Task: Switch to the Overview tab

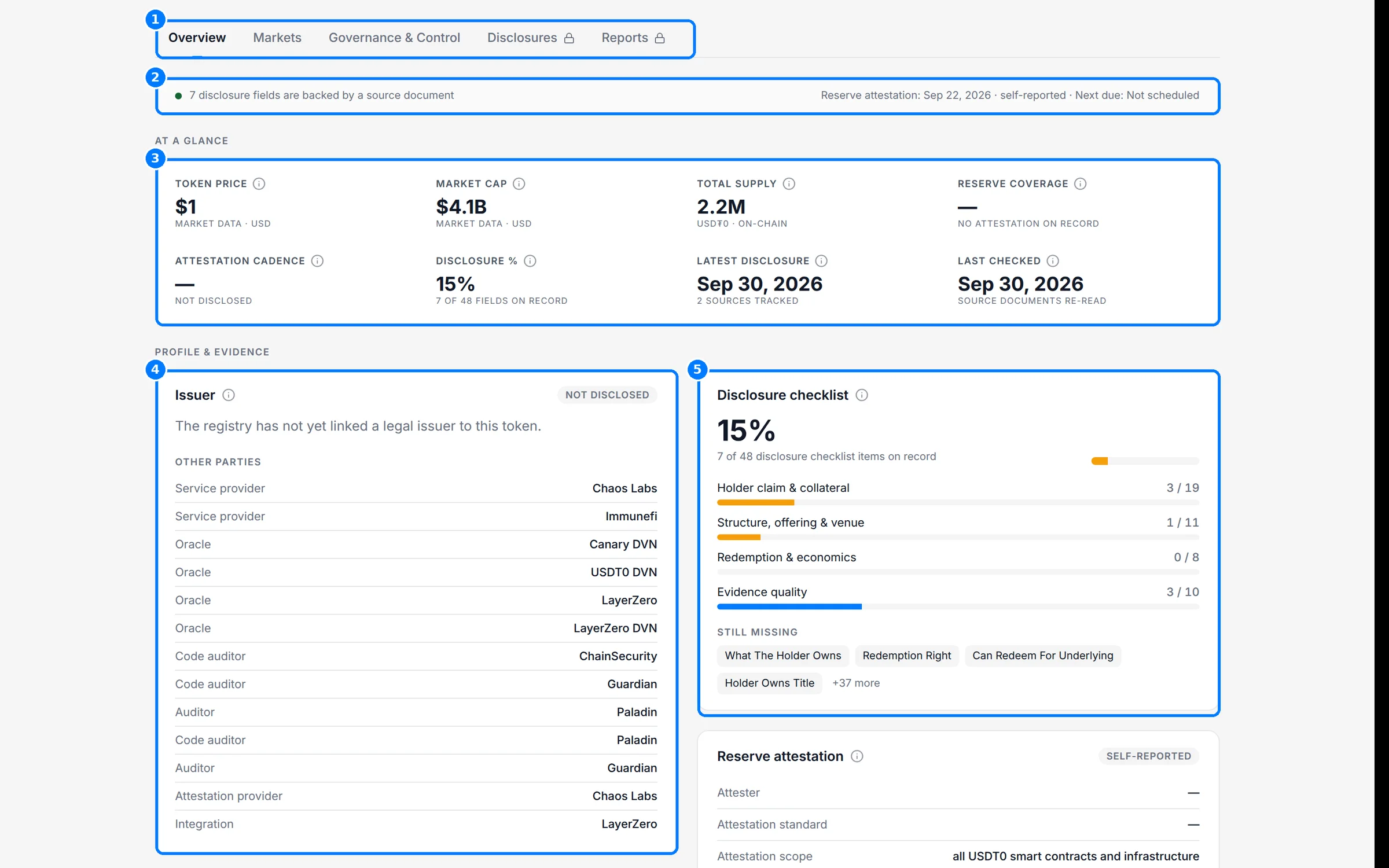Action: 197,38
